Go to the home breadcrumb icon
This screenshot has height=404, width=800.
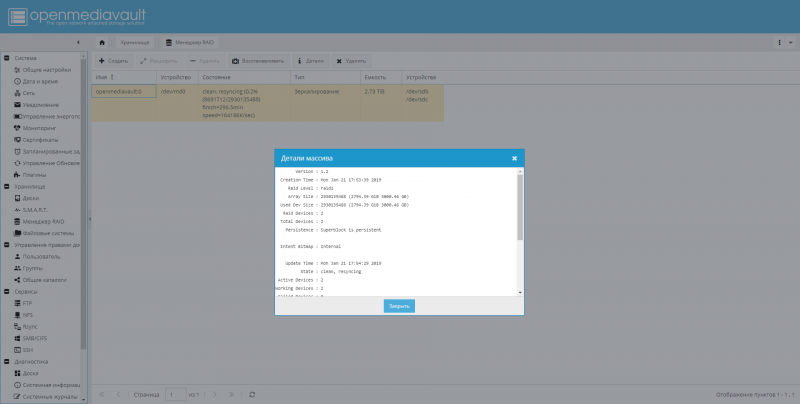(x=102, y=42)
